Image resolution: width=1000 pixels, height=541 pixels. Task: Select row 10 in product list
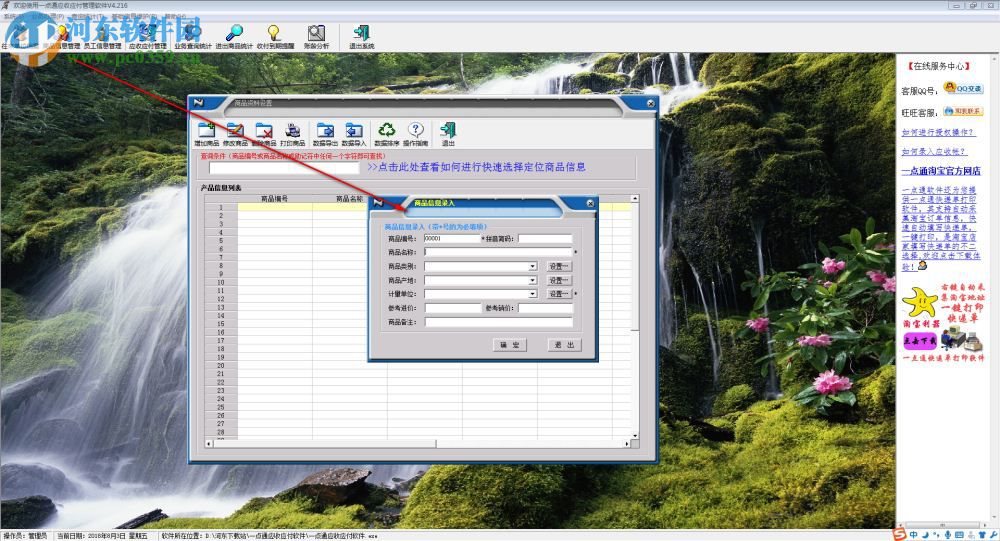pyautogui.click(x=221, y=282)
